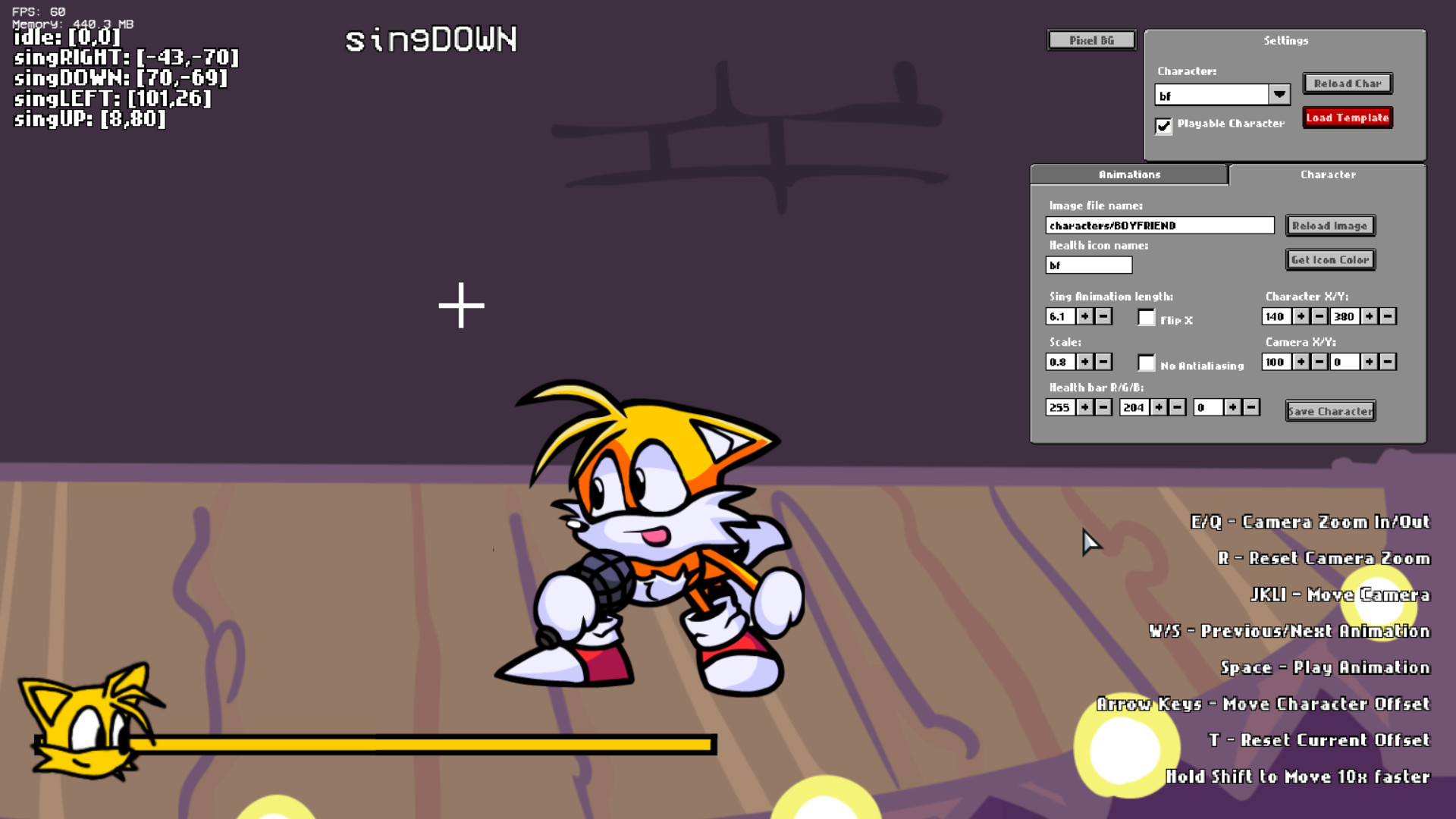The width and height of the screenshot is (1456, 819).
Task: Click the Character Y field showing 380
Action: [1345, 316]
